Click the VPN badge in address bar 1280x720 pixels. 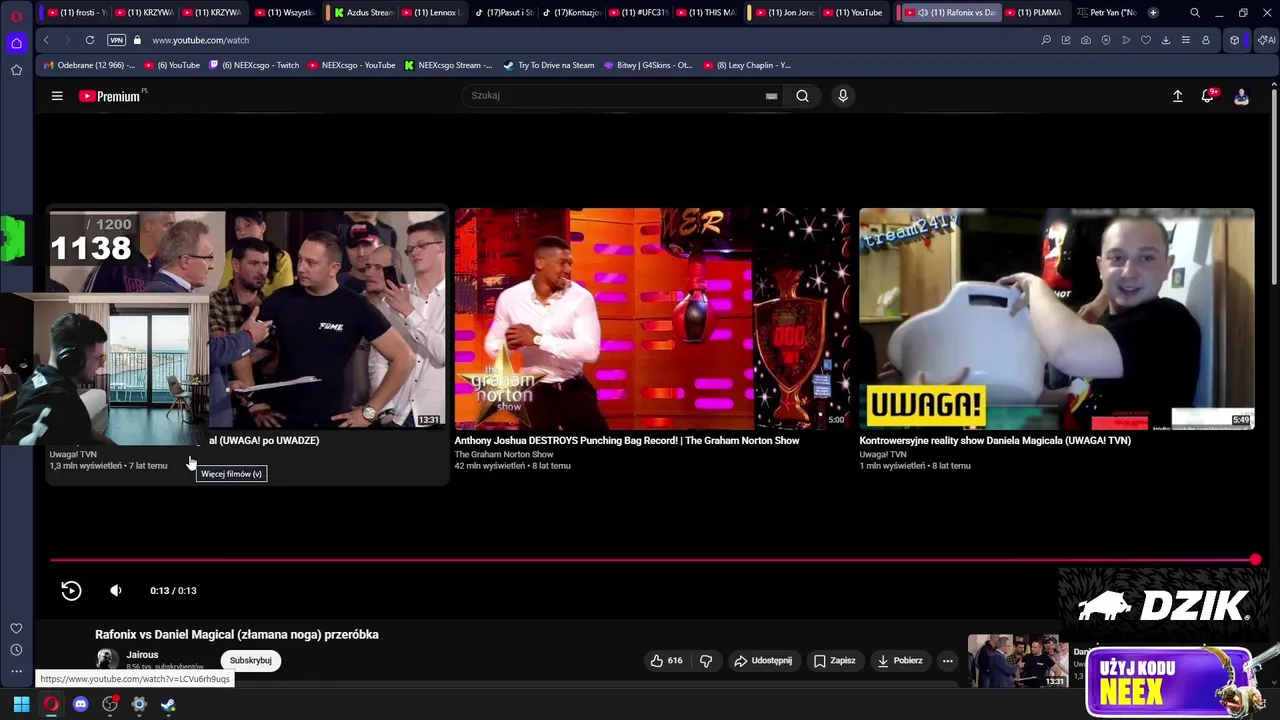point(116,40)
